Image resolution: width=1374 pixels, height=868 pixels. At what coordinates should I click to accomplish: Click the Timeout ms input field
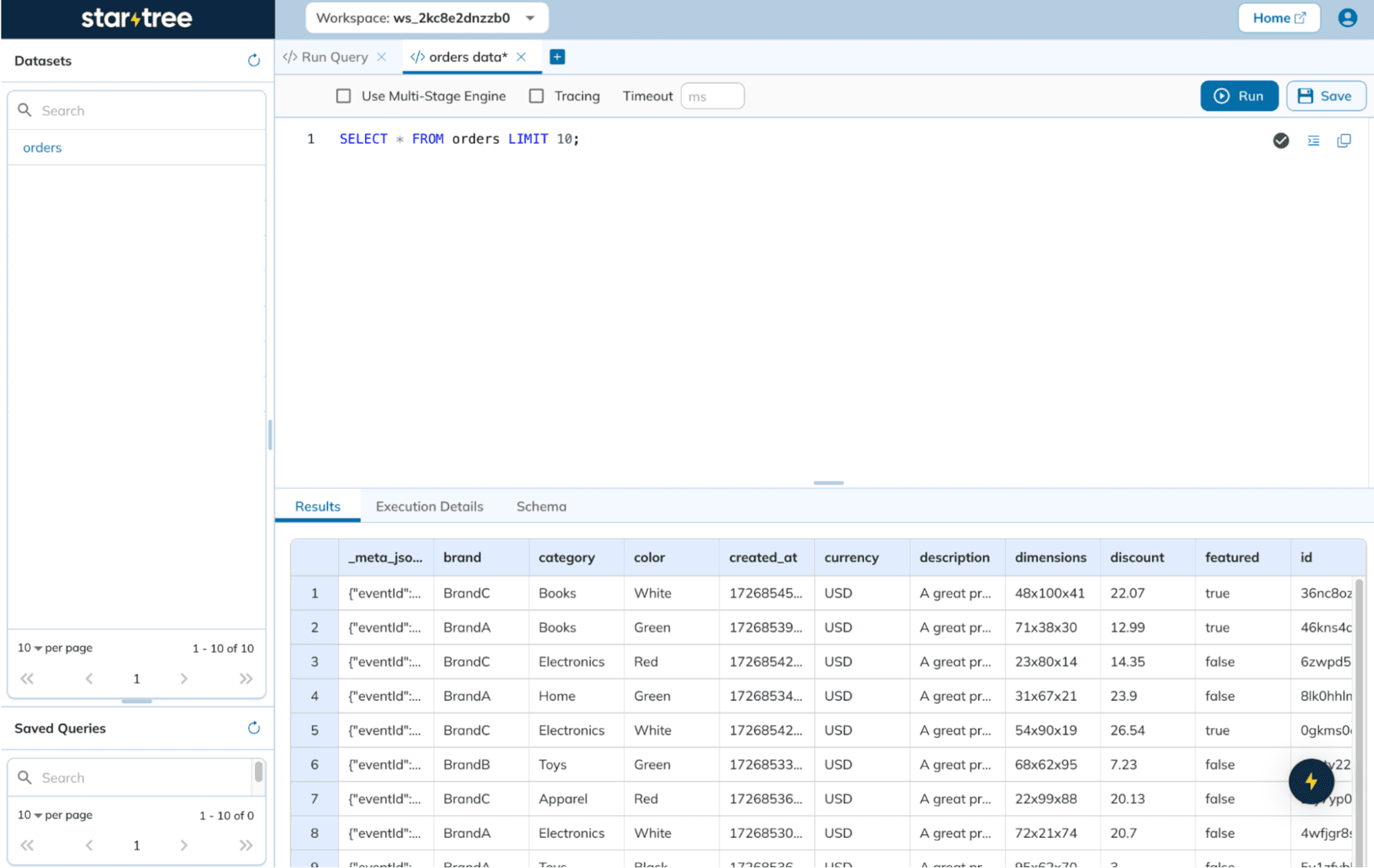(x=712, y=96)
